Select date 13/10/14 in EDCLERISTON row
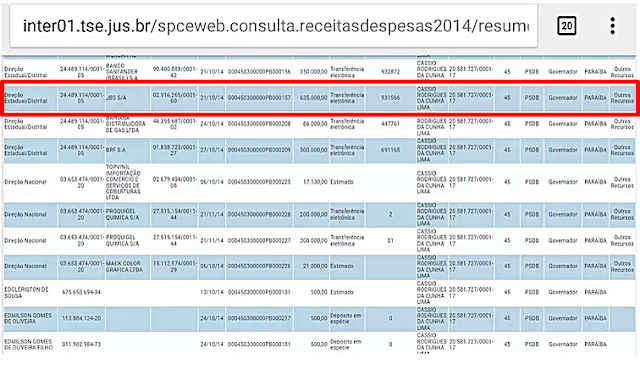640x369 pixels. point(212,292)
